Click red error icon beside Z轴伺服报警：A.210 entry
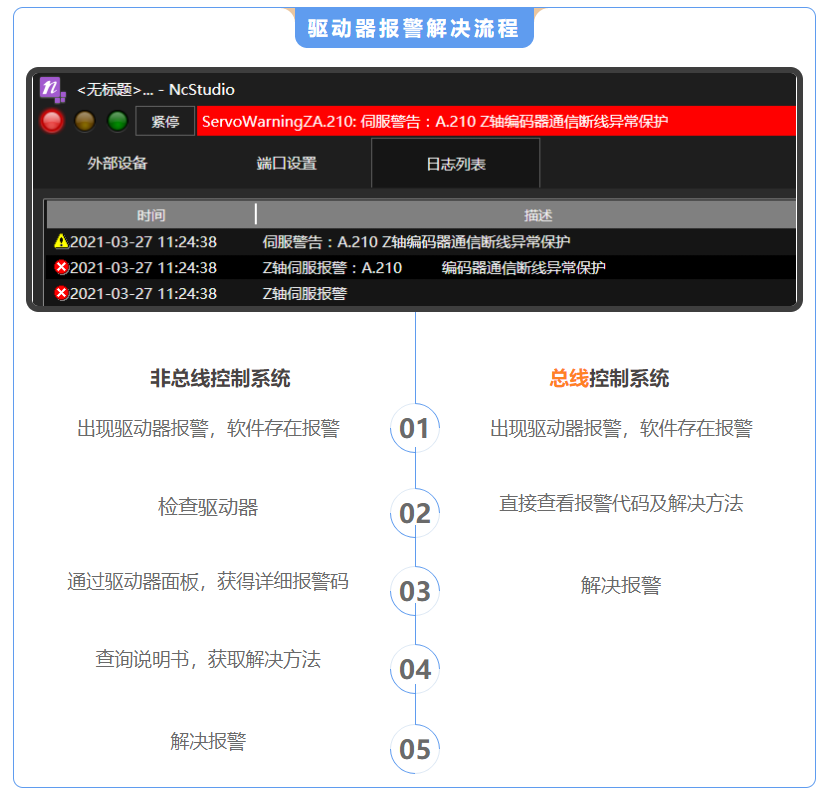The width and height of the screenshot is (823, 794). coord(61,268)
